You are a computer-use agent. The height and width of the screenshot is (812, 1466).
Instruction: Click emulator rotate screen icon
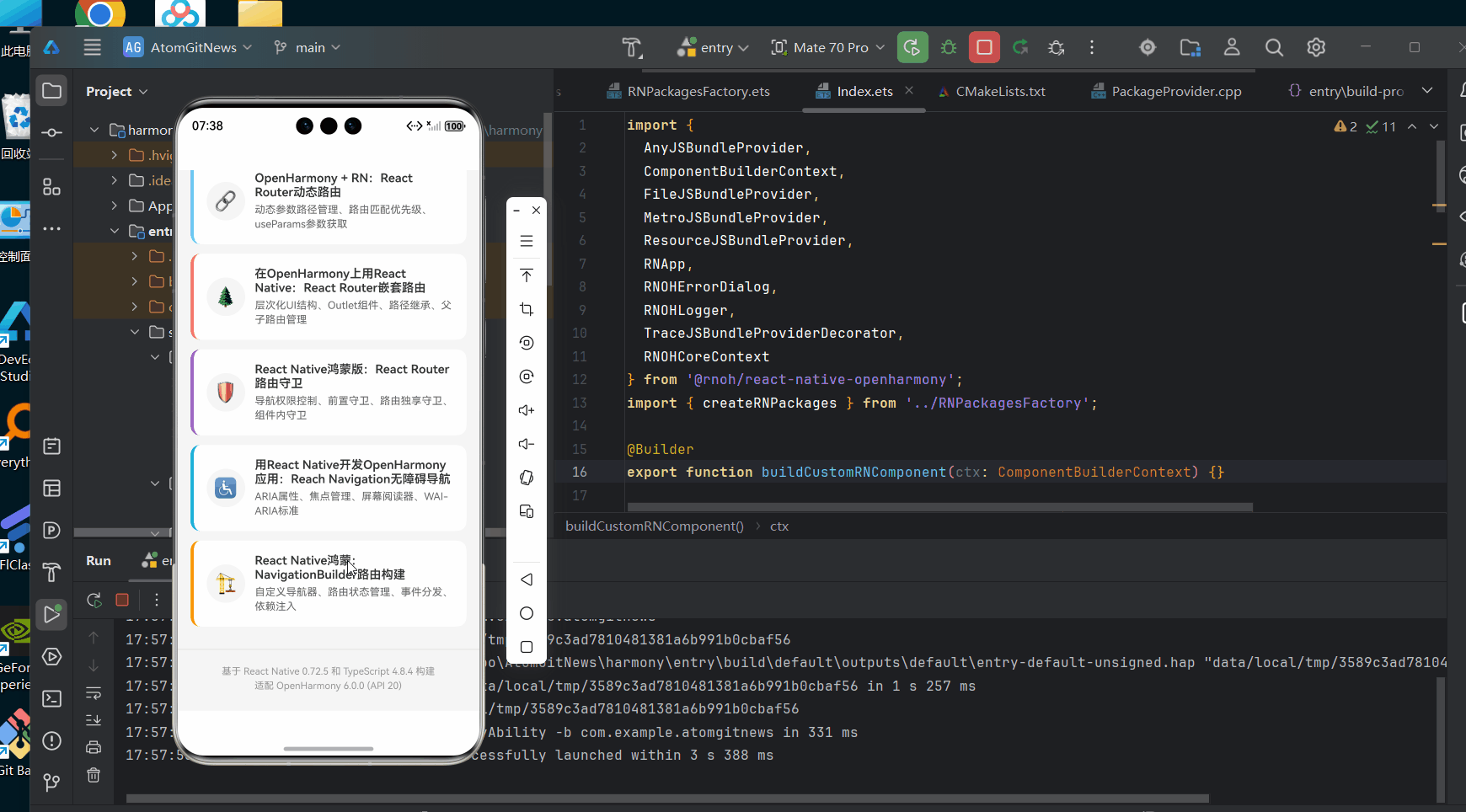527,478
